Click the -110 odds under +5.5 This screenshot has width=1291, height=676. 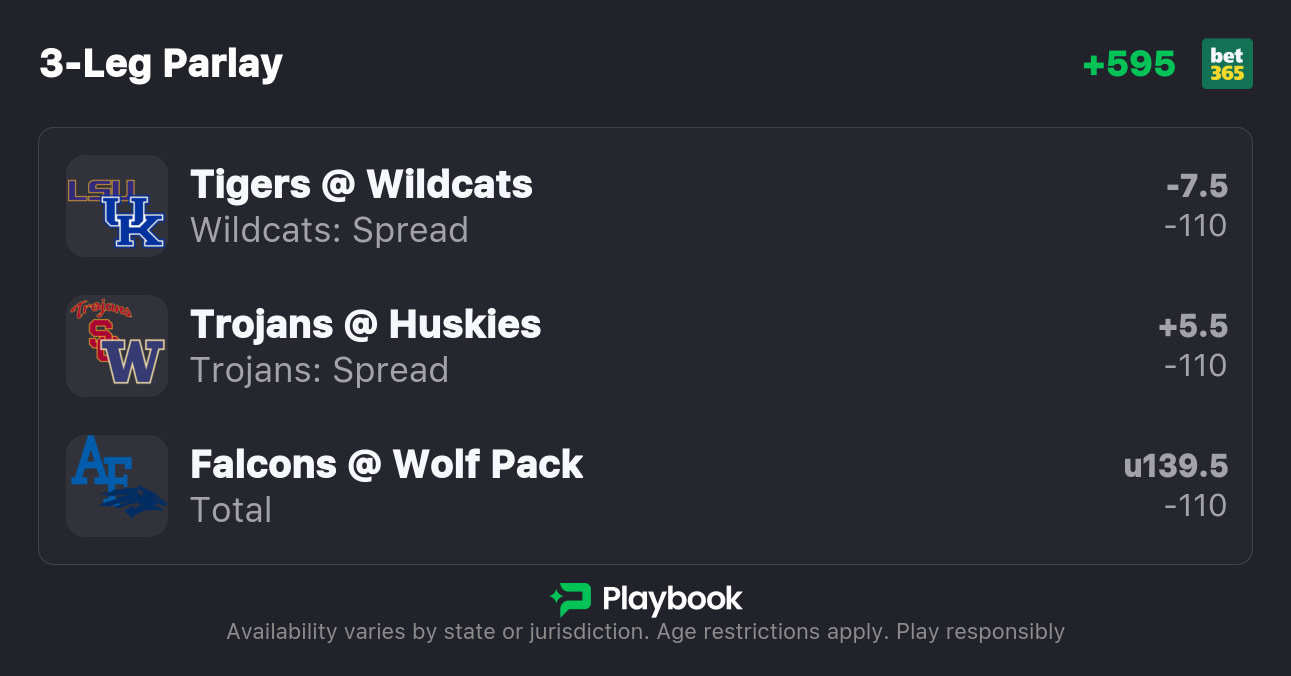[1195, 366]
